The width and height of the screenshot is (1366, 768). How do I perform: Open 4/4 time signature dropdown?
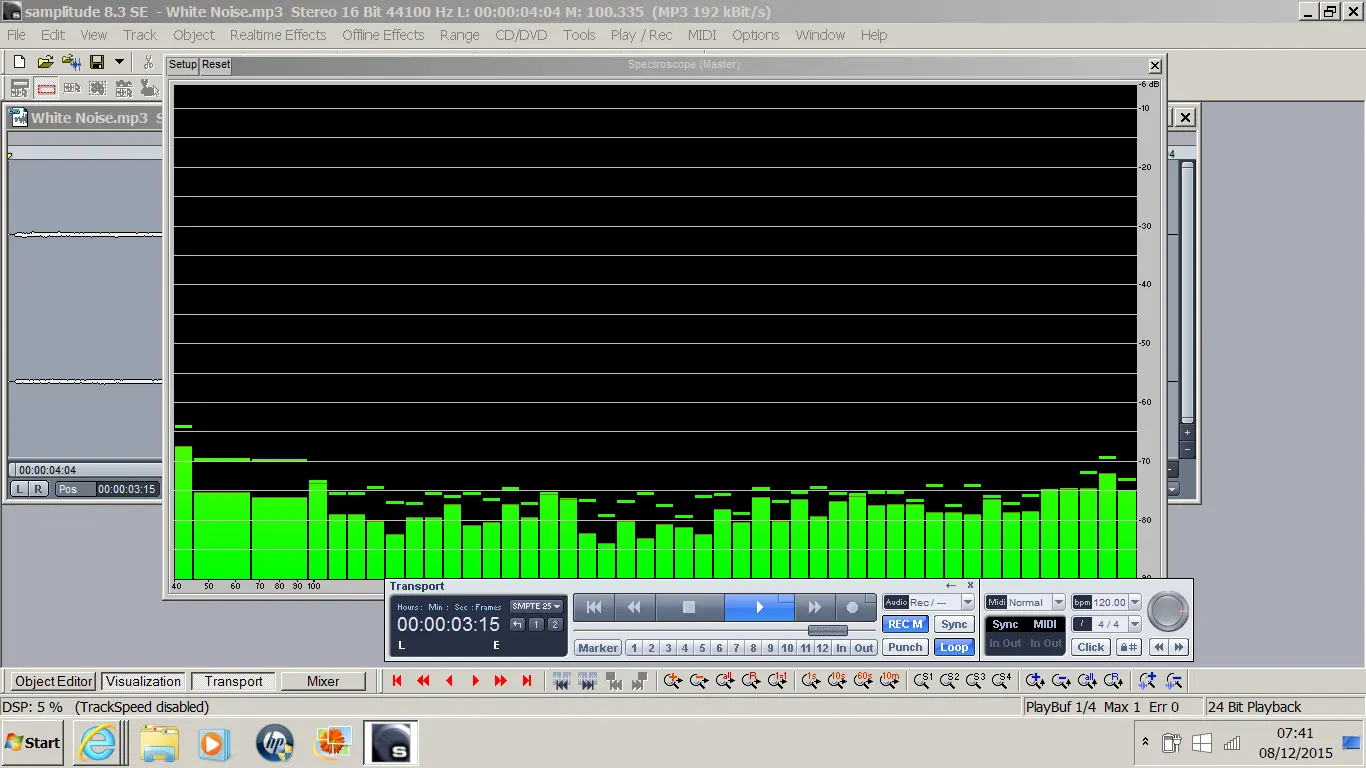1134,624
